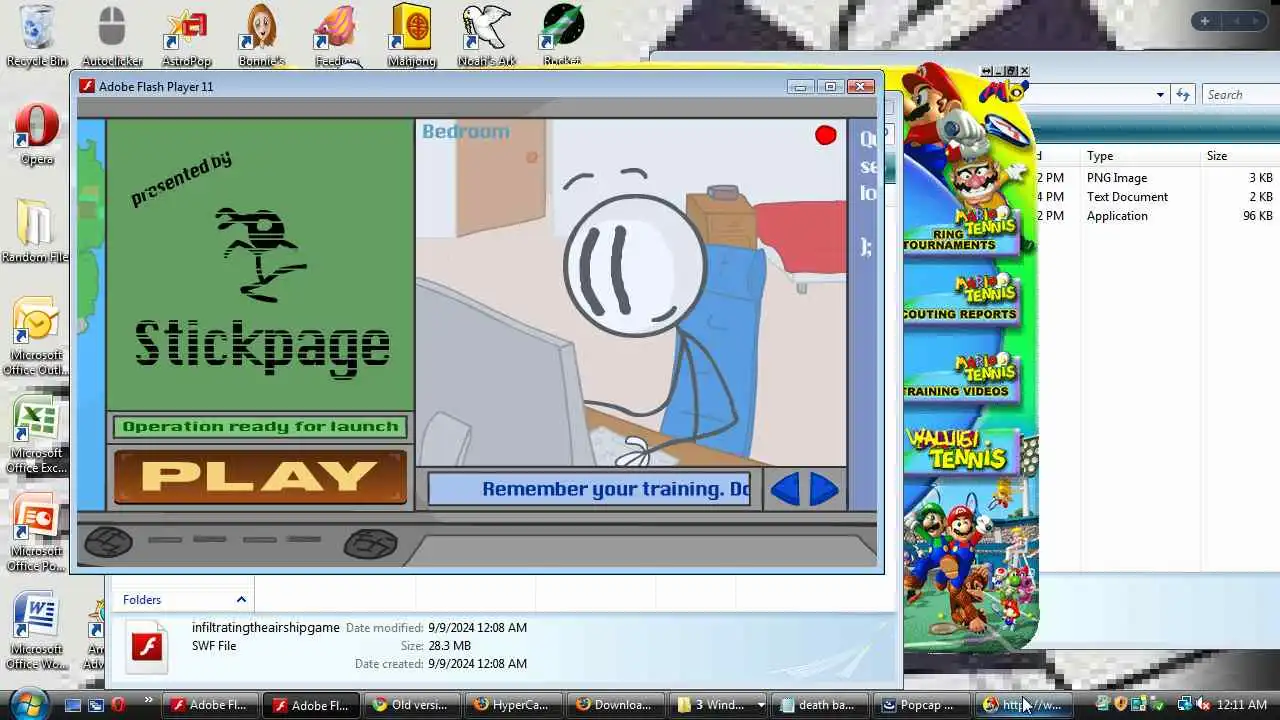
Task: Click the Search field in Explorer window
Action: [x=1240, y=95]
